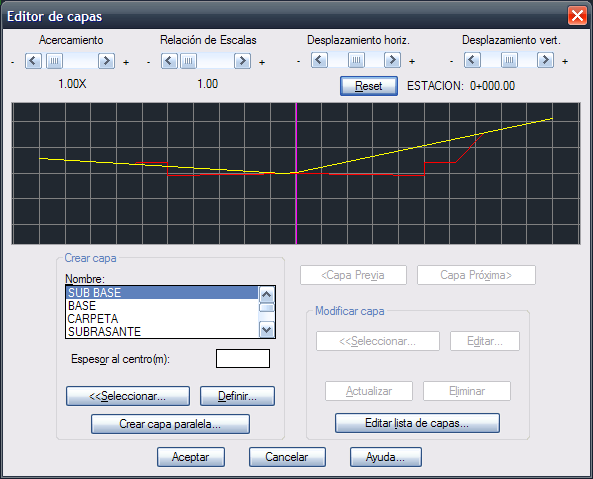The image size is (593, 479).
Task: Click the Definir button
Action: pyautogui.click(x=237, y=396)
